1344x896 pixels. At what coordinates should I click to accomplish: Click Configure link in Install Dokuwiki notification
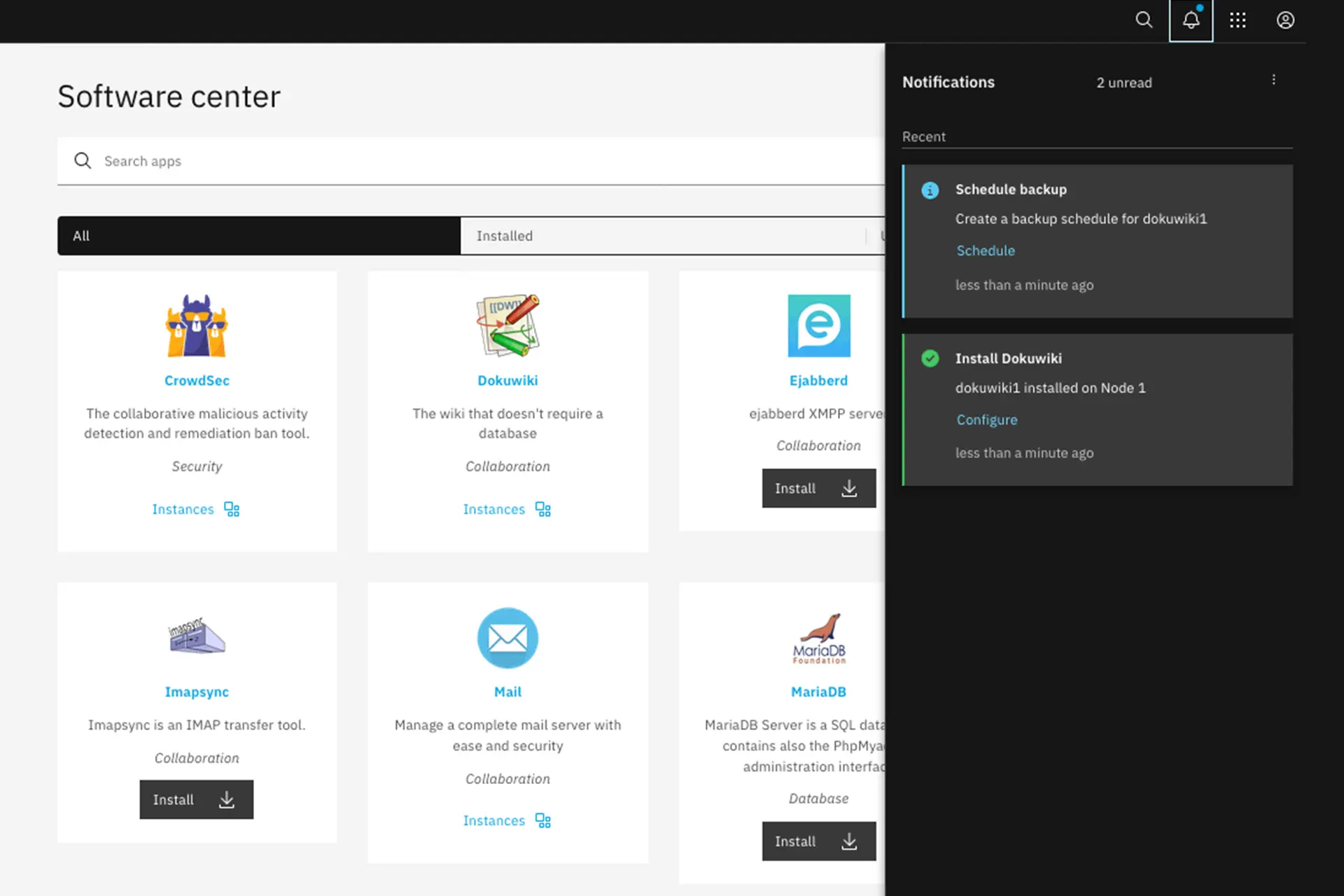point(987,420)
